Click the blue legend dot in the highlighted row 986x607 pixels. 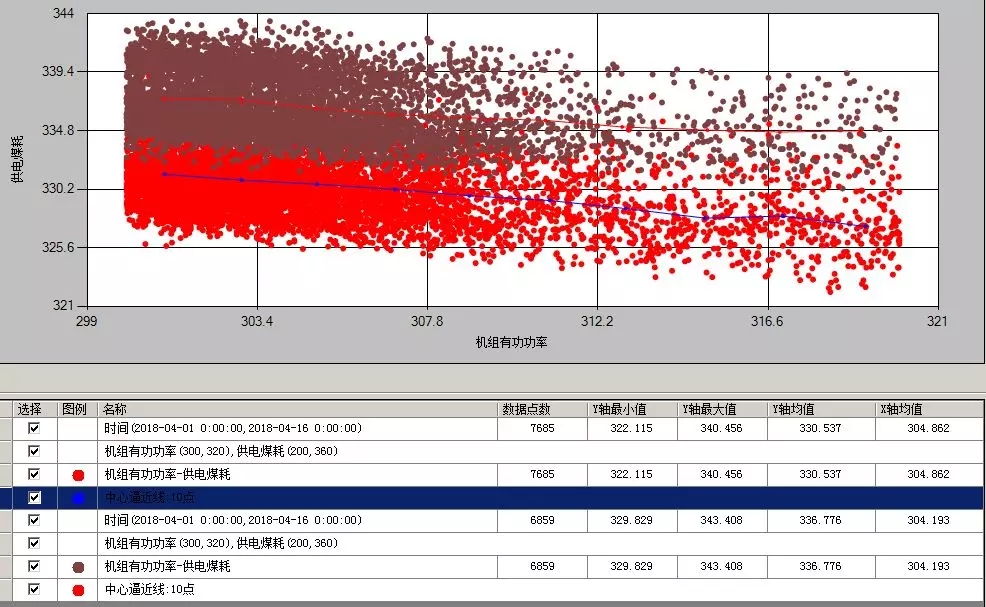coord(78,497)
